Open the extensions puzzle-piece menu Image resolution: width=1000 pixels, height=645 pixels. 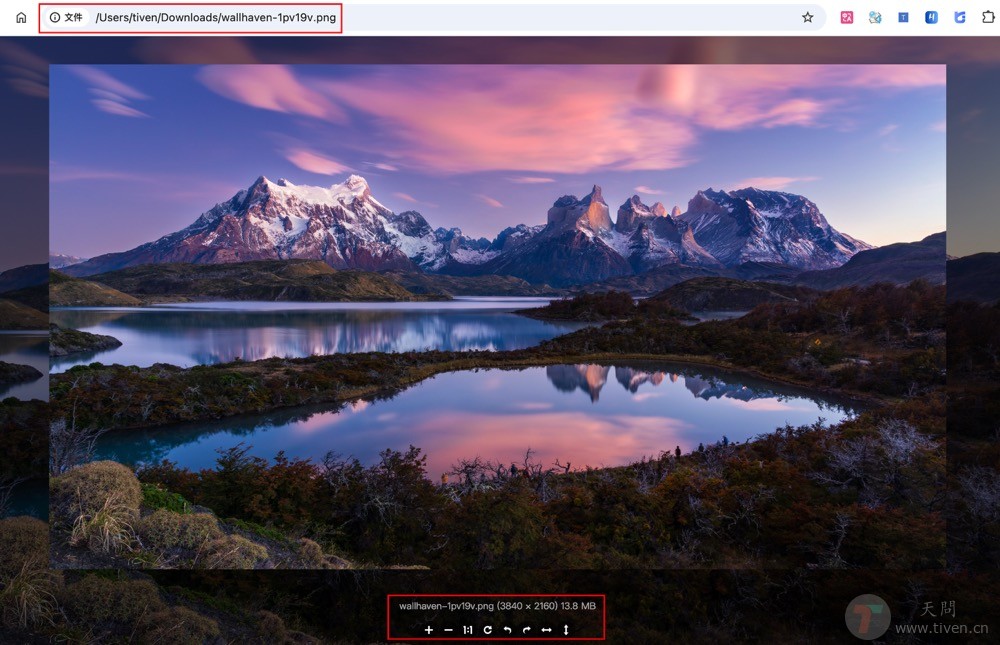[x=988, y=17]
